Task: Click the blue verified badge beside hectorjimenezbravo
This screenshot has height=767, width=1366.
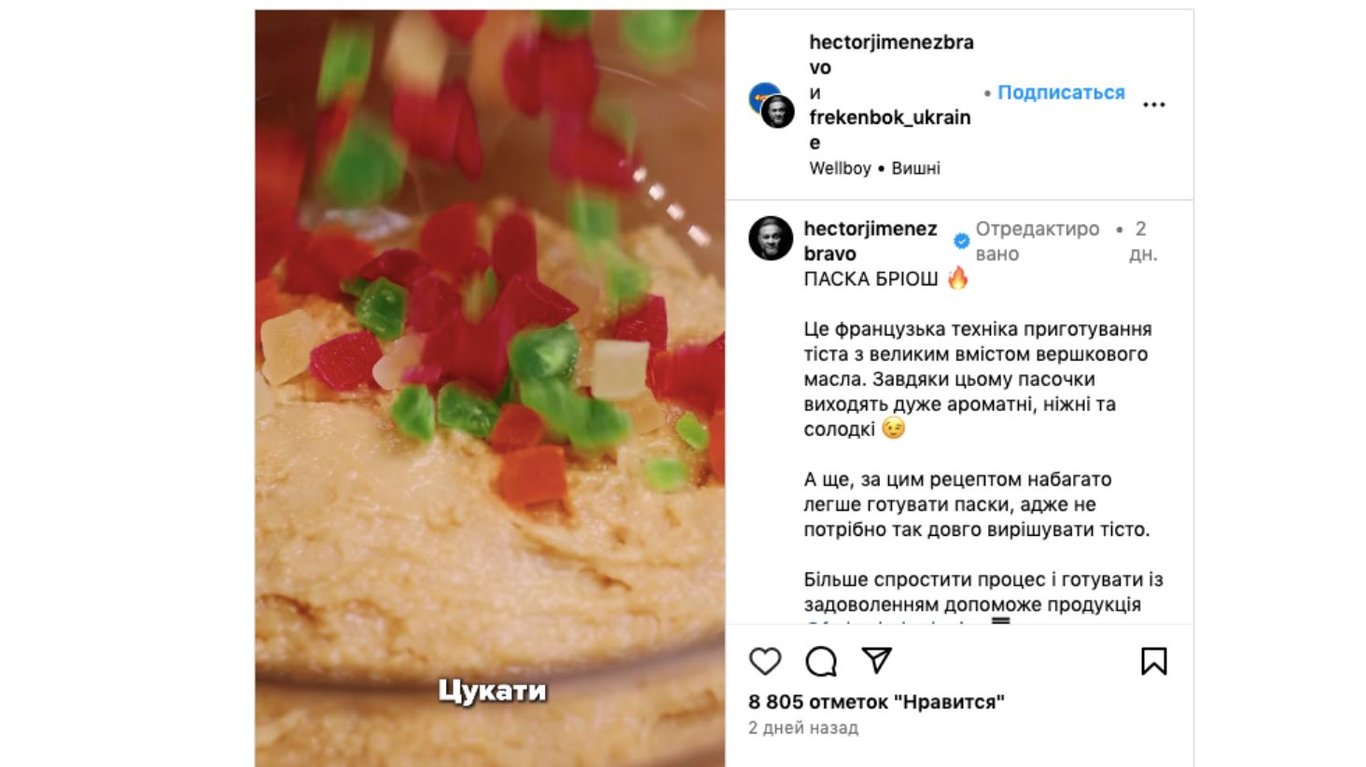Action: click(x=961, y=241)
